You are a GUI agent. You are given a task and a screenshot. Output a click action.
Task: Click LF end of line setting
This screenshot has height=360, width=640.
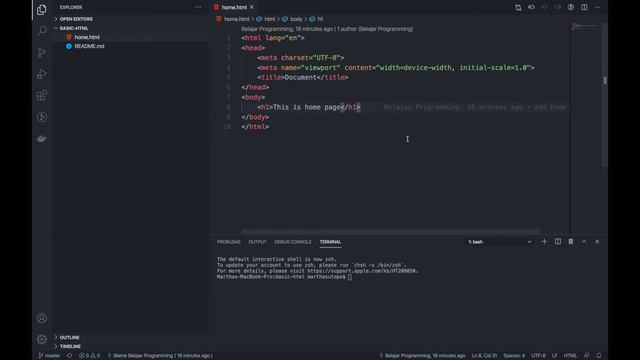click(555, 356)
